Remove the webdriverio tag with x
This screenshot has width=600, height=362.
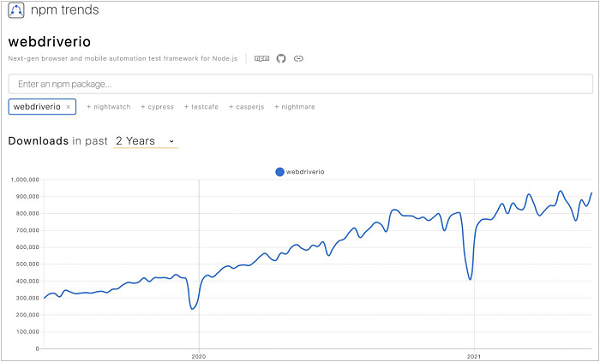[x=68, y=107]
